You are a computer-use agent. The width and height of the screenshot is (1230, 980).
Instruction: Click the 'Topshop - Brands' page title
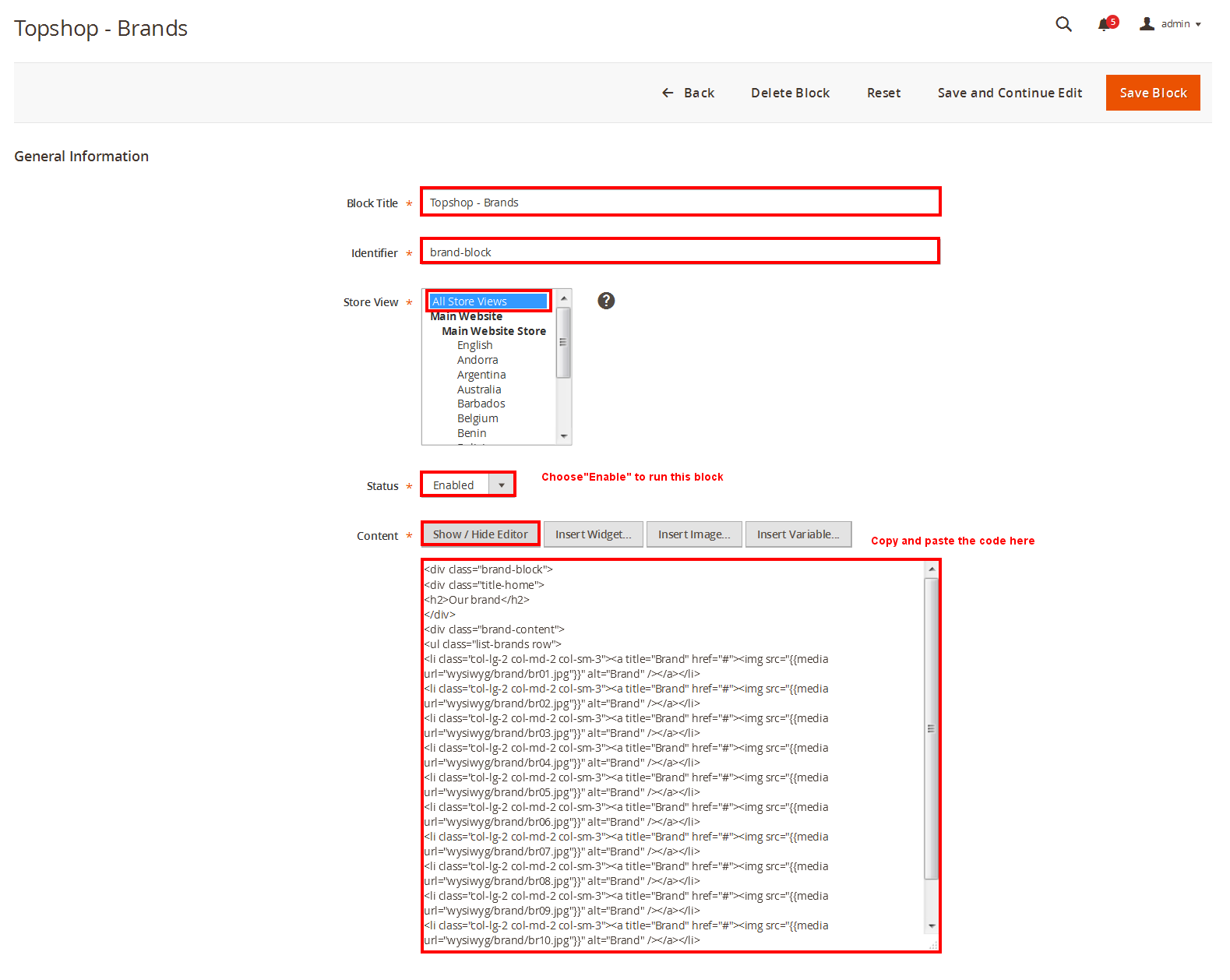click(x=101, y=28)
